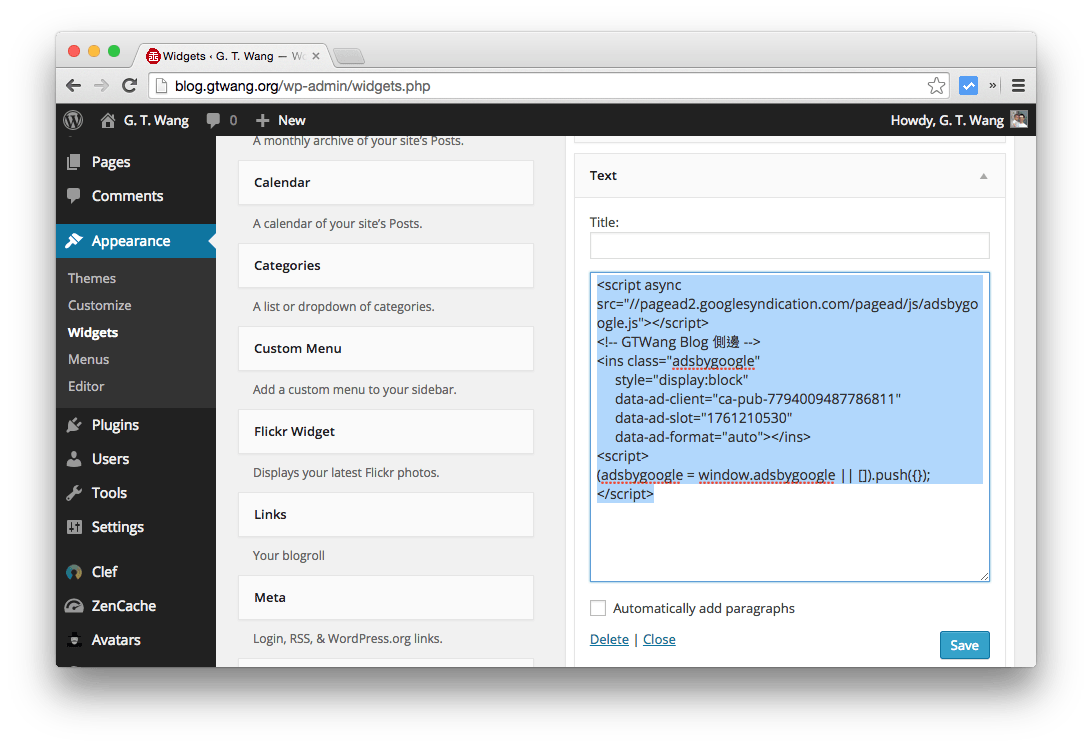Open Plugins via the plug icon
This screenshot has height=747, width=1092.
coord(75,424)
